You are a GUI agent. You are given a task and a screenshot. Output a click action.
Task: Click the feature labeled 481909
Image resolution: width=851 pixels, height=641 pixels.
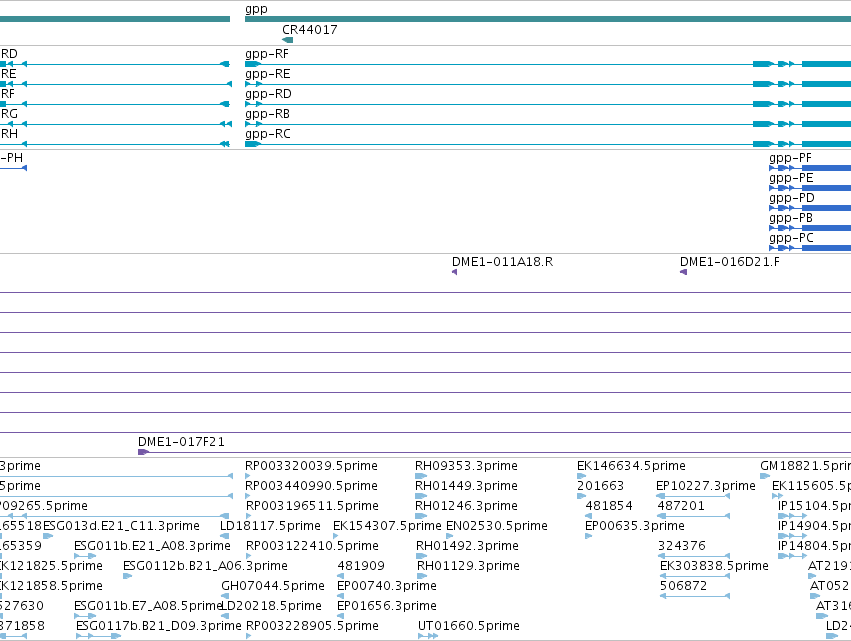click(x=361, y=566)
